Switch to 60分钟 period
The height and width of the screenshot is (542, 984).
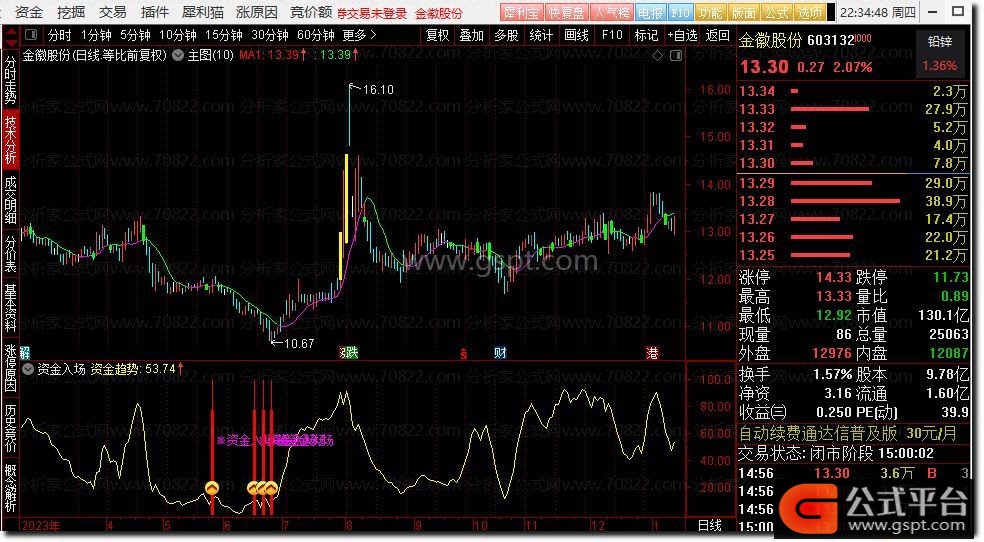coord(315,35)
